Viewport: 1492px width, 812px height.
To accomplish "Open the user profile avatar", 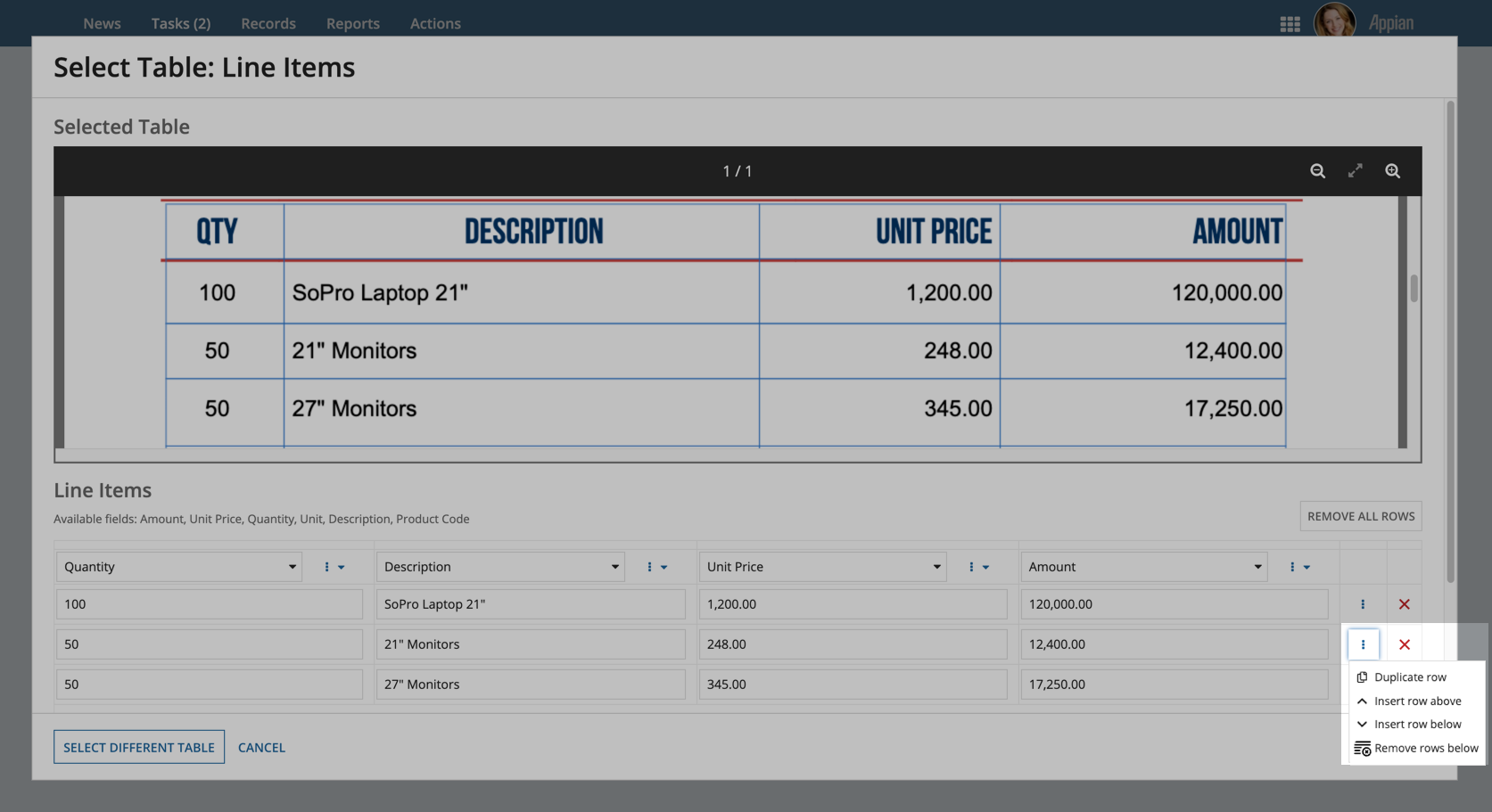I will pyautogui.click(x=1334, y=21).
